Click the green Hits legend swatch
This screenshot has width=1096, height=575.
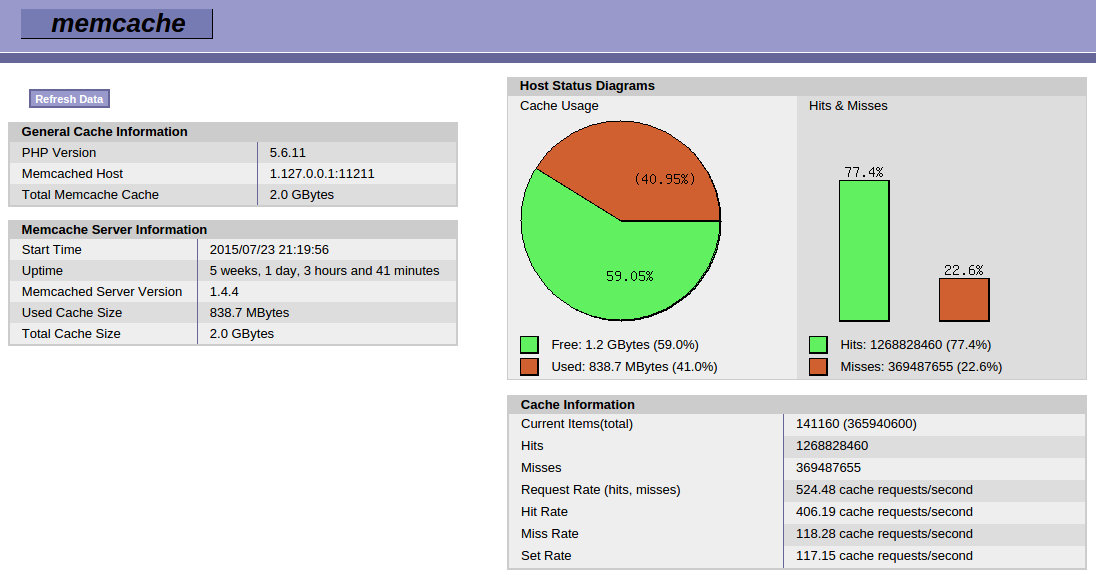pos(818,345)
